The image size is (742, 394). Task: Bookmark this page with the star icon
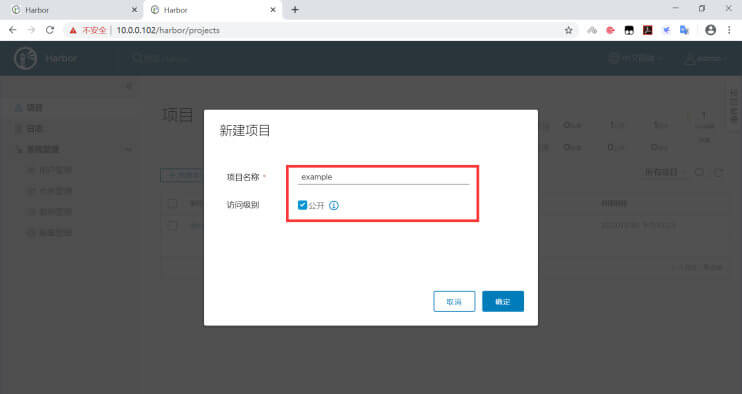click(x=568, y=30)
